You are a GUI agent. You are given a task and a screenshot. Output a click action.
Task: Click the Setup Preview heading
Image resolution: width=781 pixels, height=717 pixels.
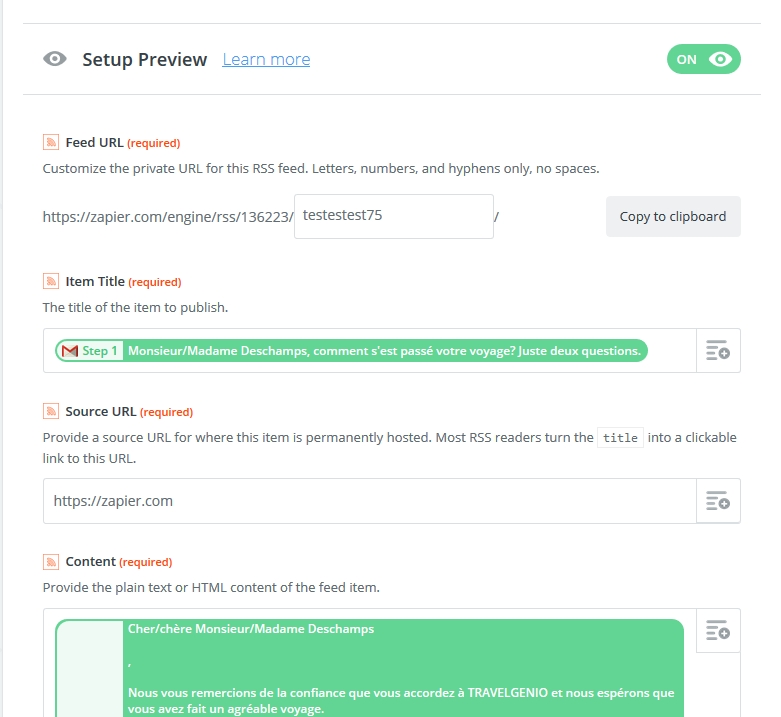coord(144,59)
